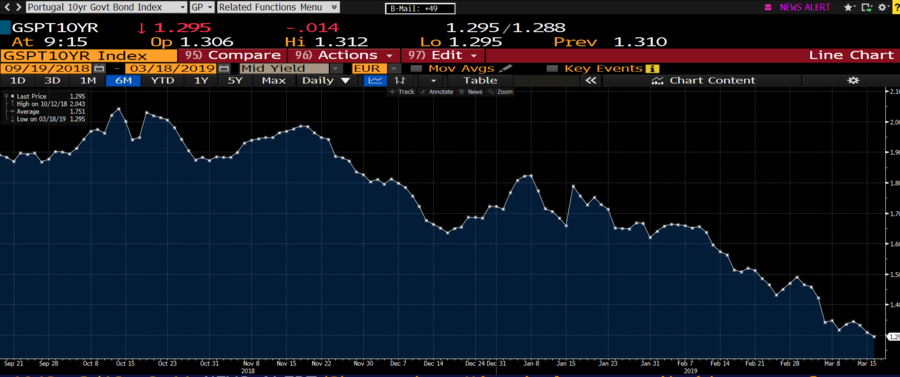Click the start date field 09/19/2018

[x=46, y=68]
